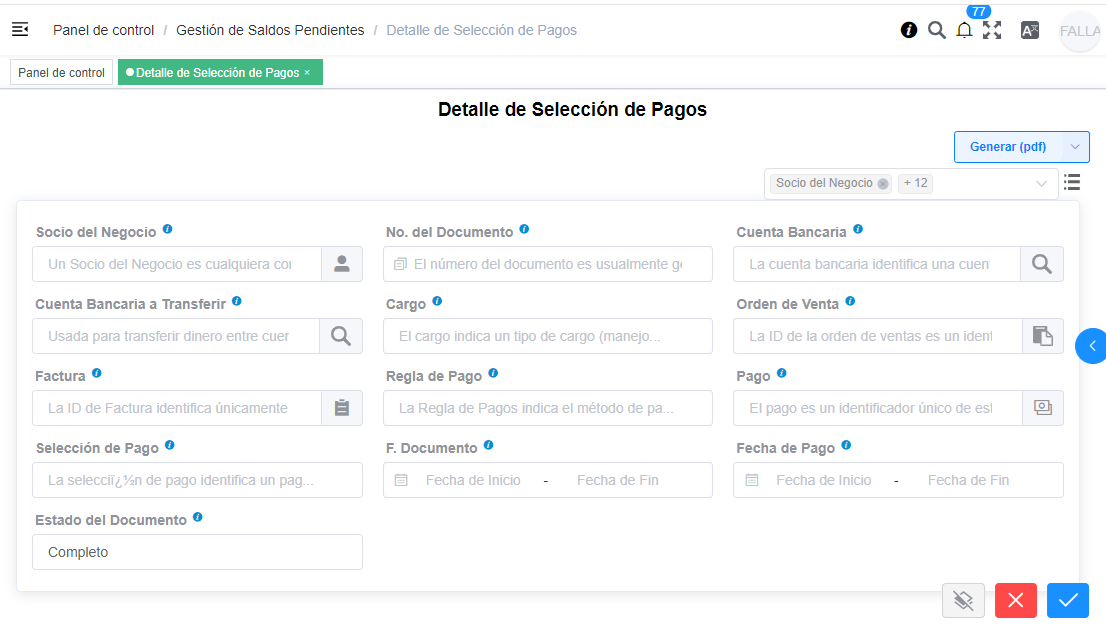Open Gestión de Saldos Pendientes breadcrumb link
This screenshot has height=641, width=1106.
click(269, 30)
